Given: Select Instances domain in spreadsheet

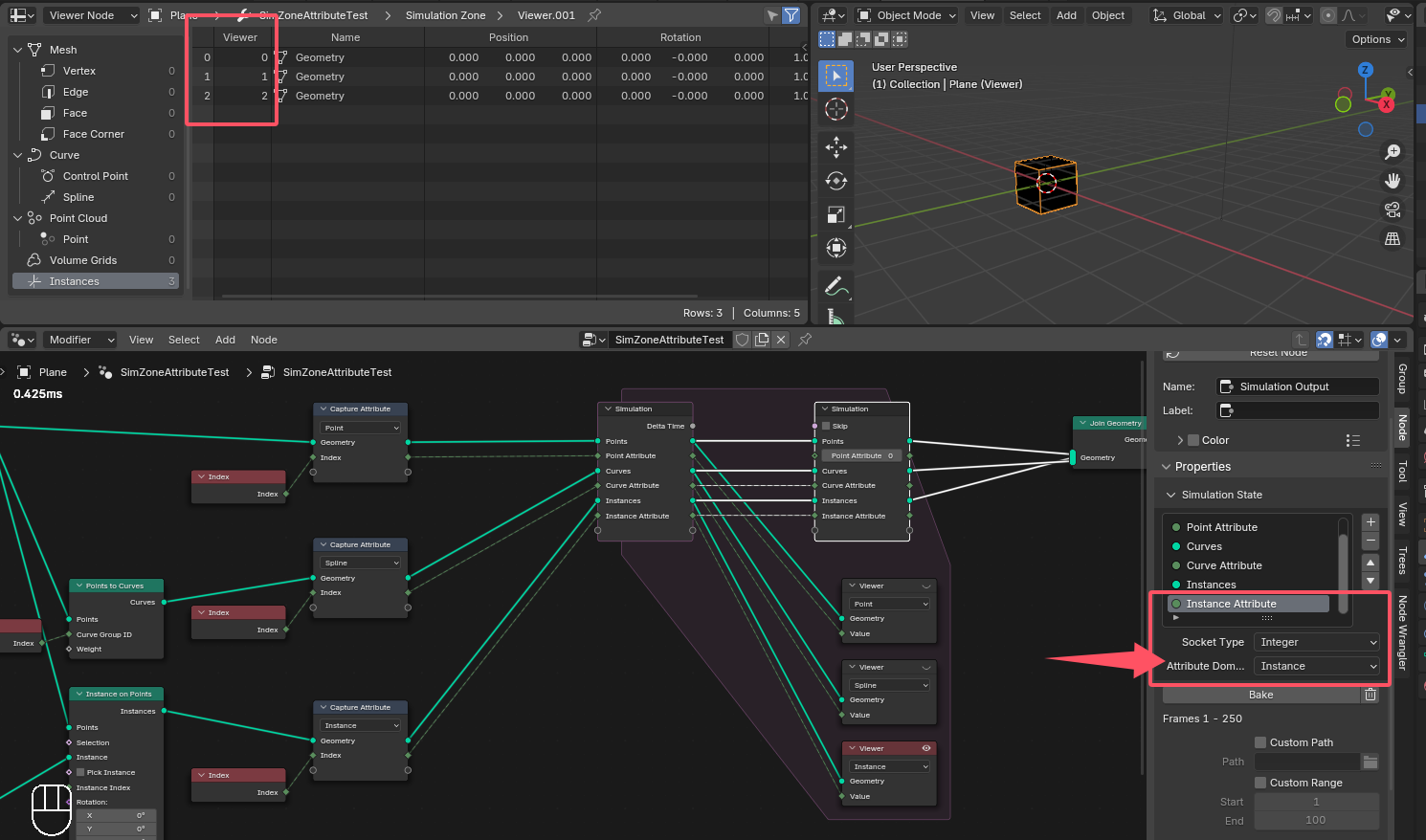Looking at the screenshot, I should tap(96, 281).
